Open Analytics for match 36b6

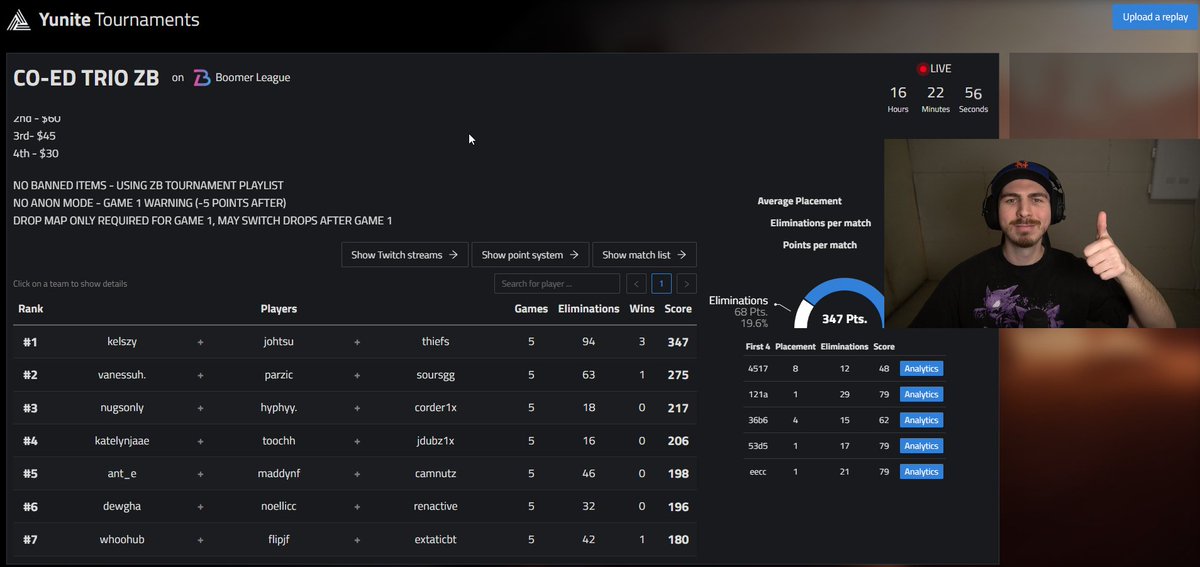pyautogui.click(x=921, y=420)
